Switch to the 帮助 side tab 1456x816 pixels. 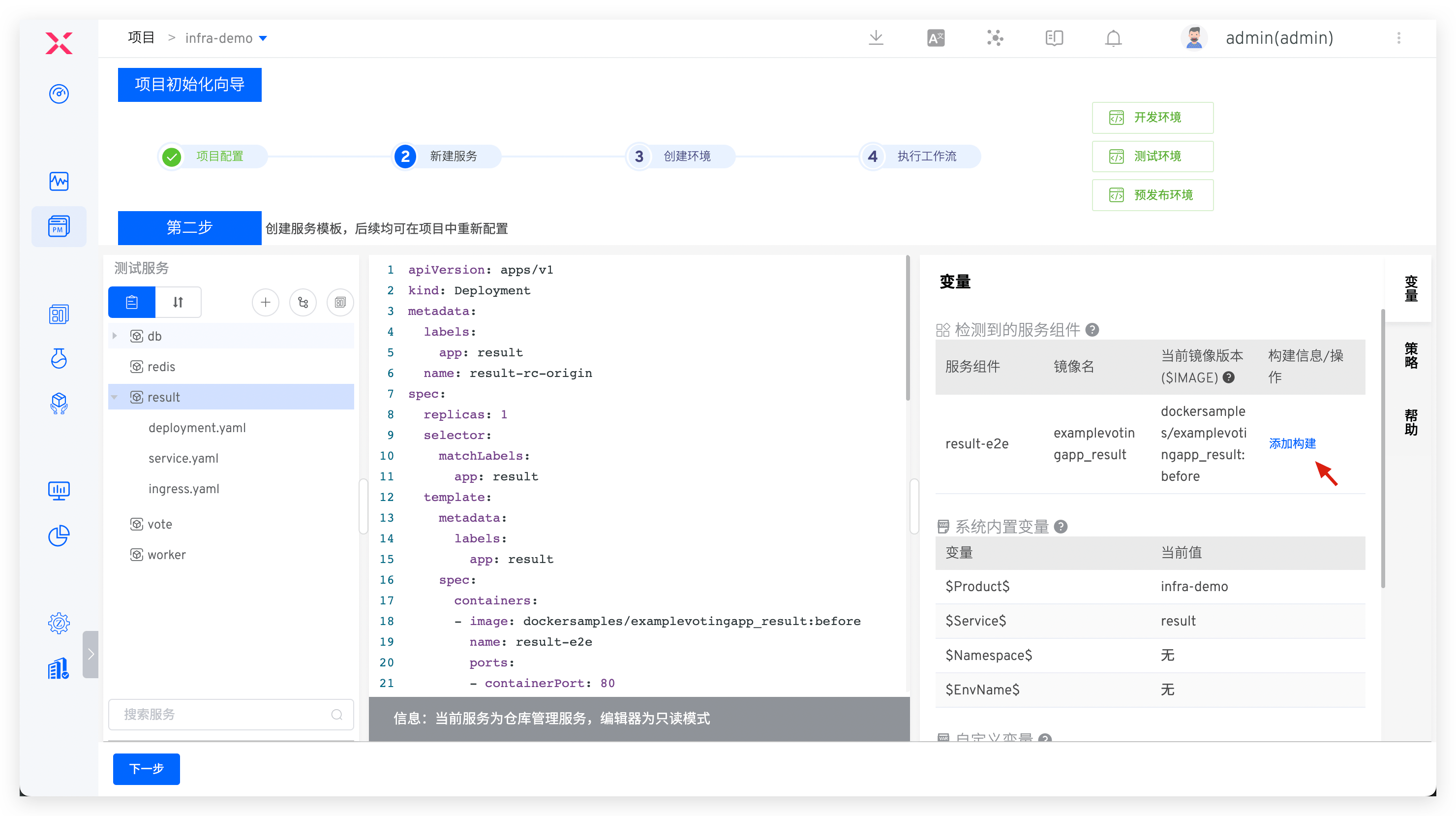coord(1411,422)
